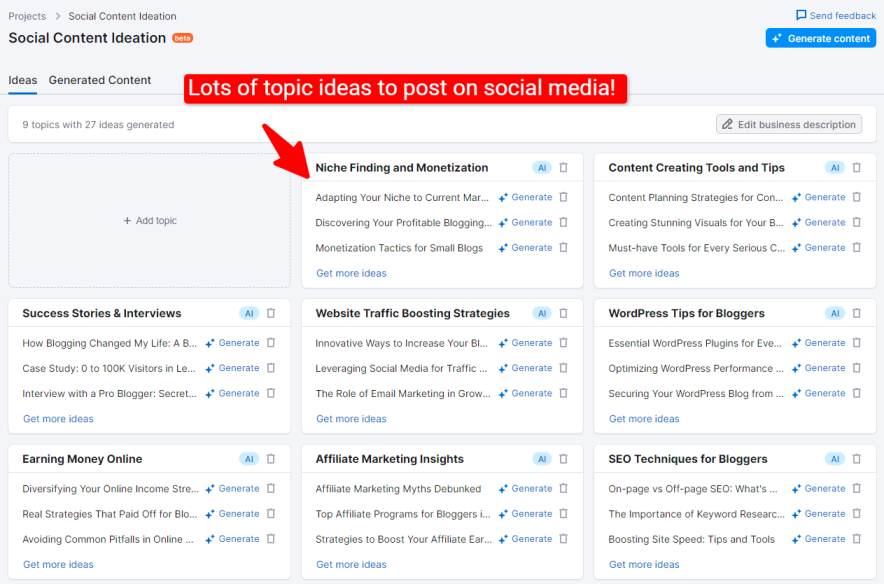Switch to the Generated Content tab
This screenshot has width=884, height=584.
point(100,80)
